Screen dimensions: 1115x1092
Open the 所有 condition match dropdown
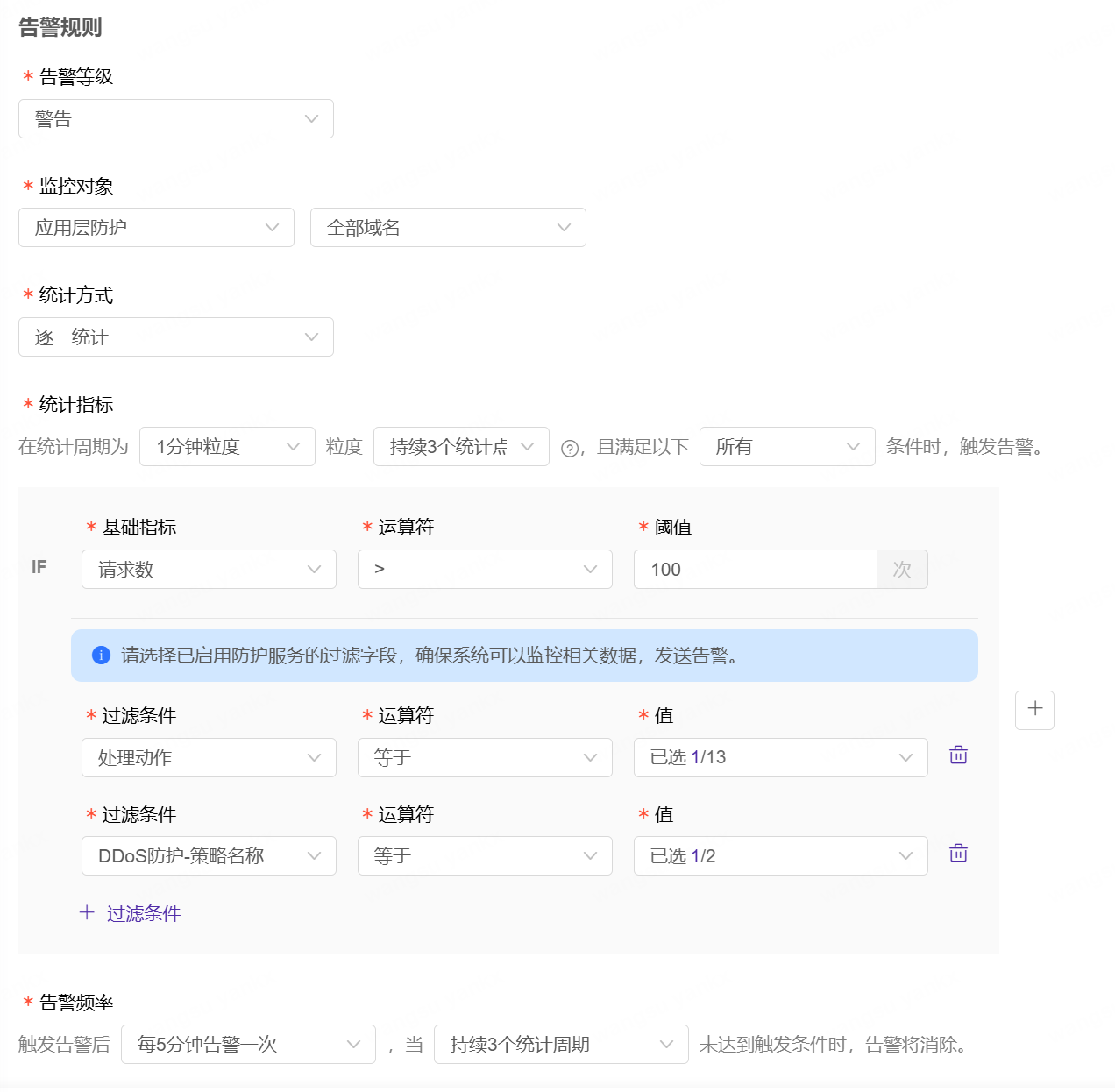[x=787, y=446]
